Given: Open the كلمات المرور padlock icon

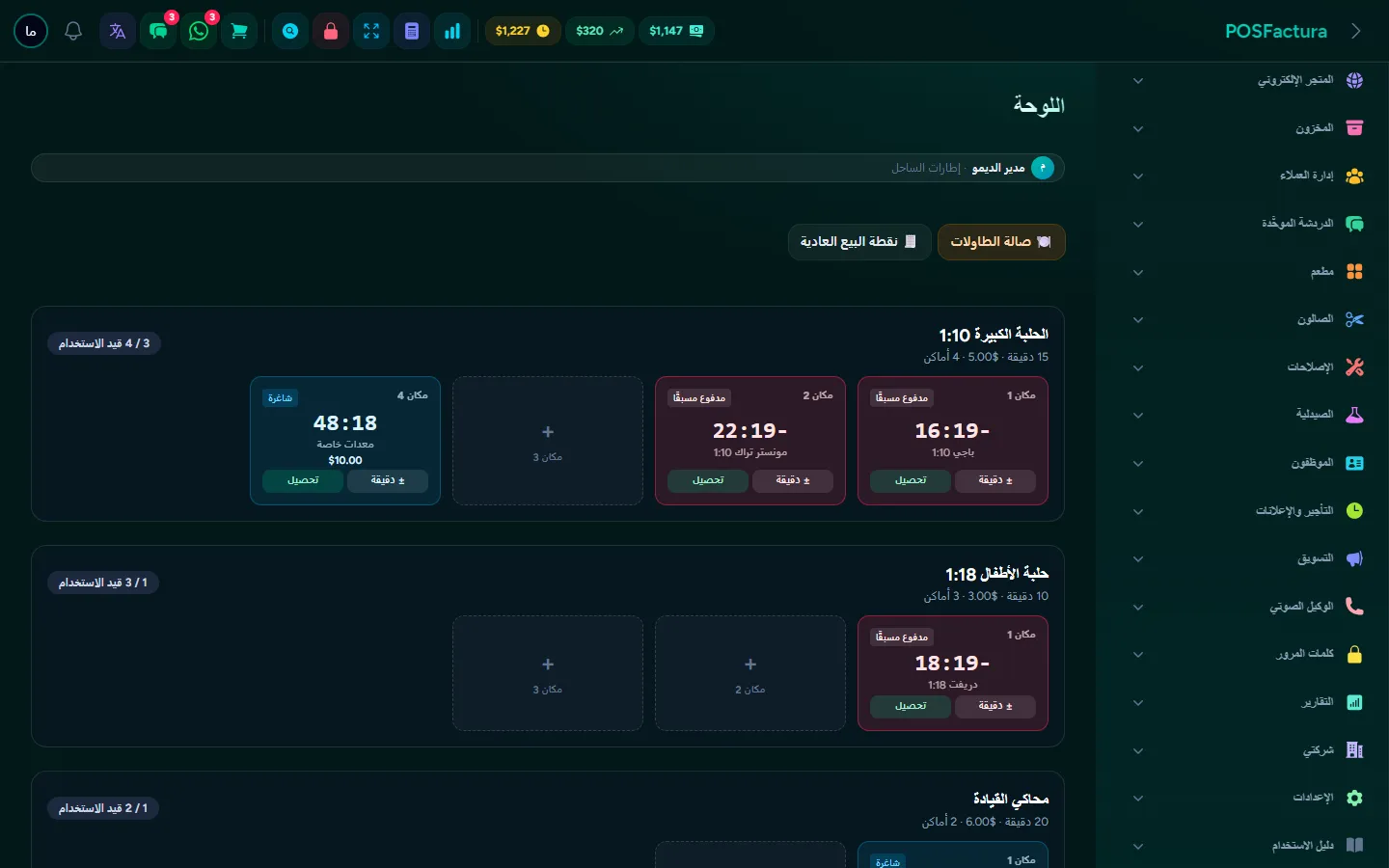Looking at the screenshot, I should pyautogui.click(x=1354, y=654).
